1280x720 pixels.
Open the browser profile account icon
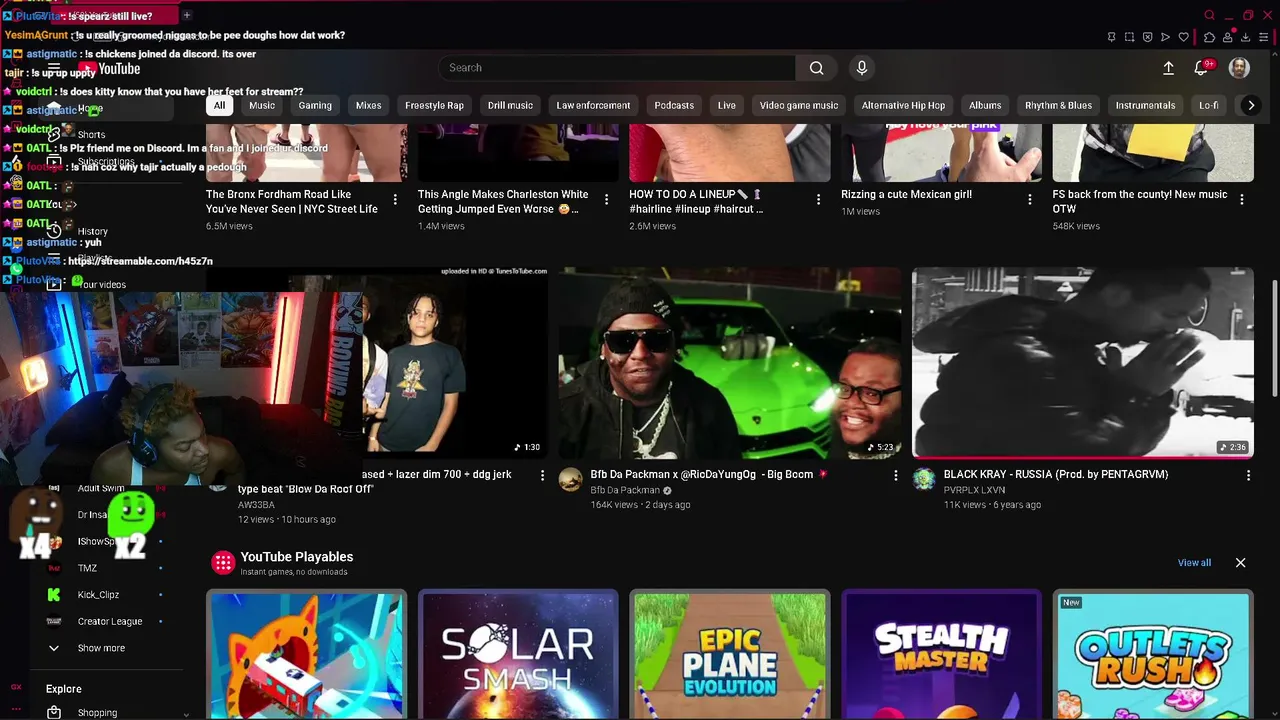point(1227,37)
